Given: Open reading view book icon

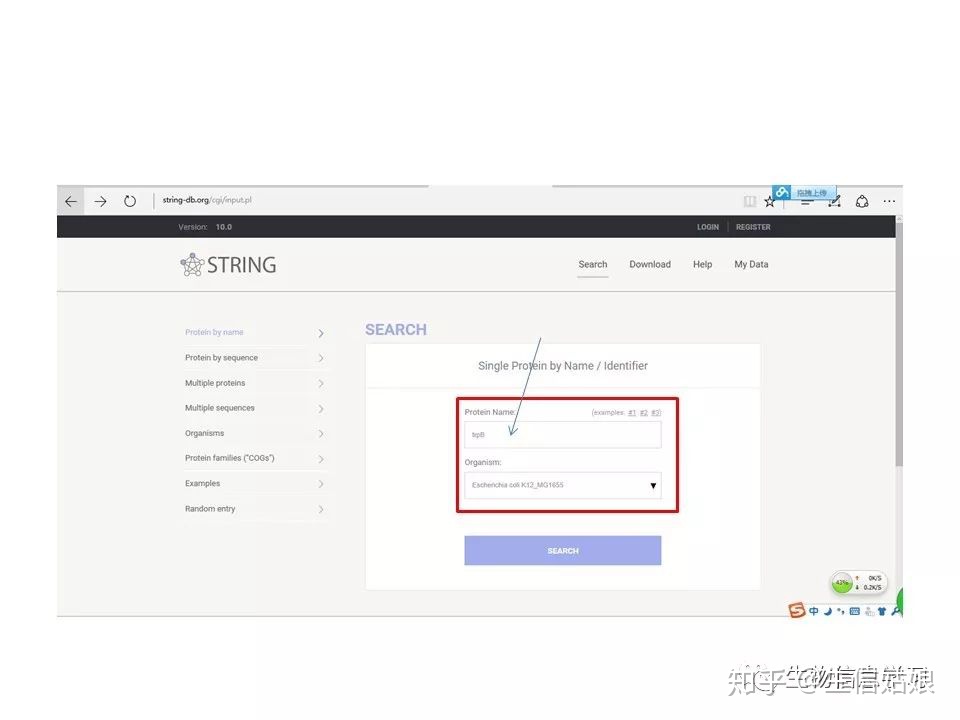Looking at the screenshot, I should click(749, 201).
